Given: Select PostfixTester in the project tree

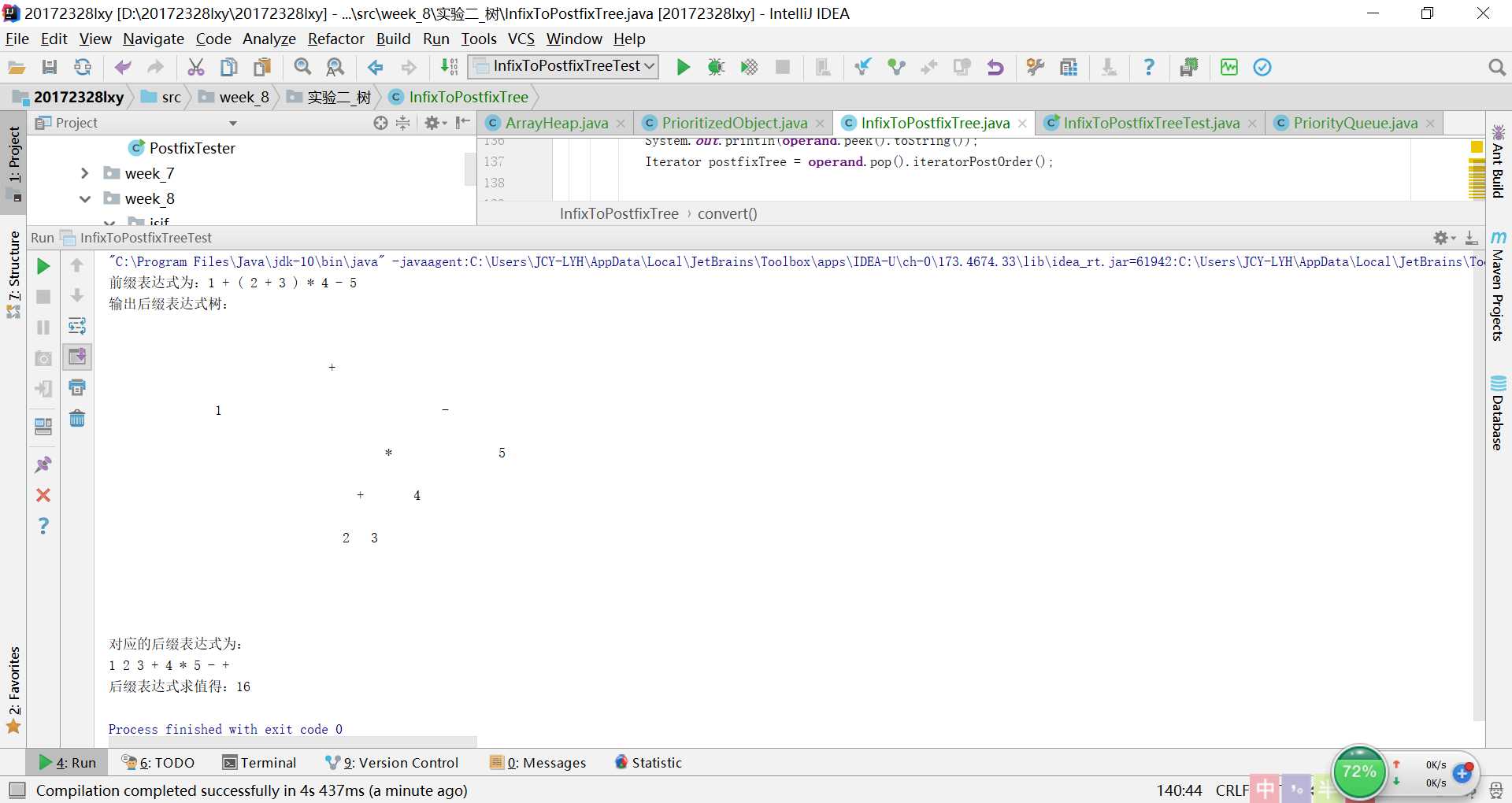Looking at the screenshot, I should pyautogui.click(x=192, y=148).
